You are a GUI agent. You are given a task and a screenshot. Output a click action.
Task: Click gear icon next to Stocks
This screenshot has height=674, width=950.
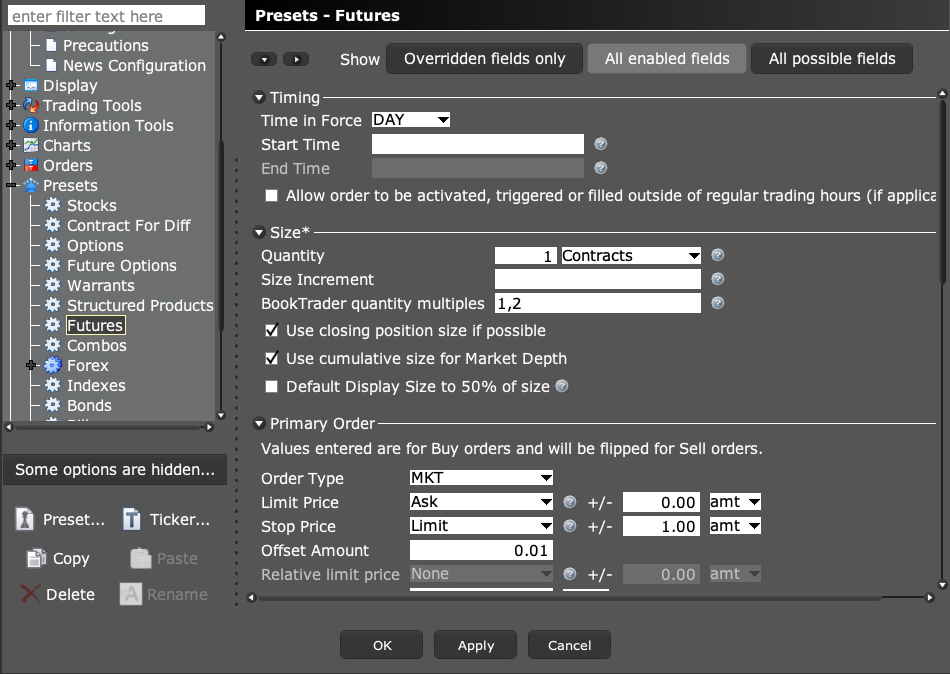point(53,205)
